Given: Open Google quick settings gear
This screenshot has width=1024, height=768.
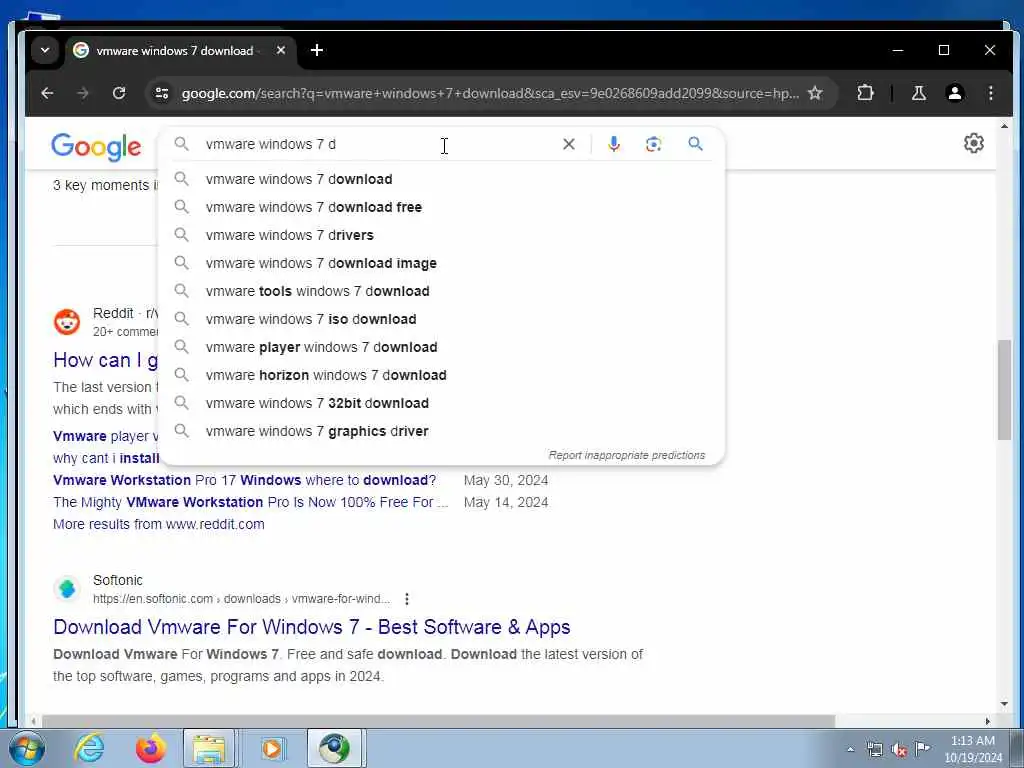Looking at the screenshot, I should click(974, 143).
